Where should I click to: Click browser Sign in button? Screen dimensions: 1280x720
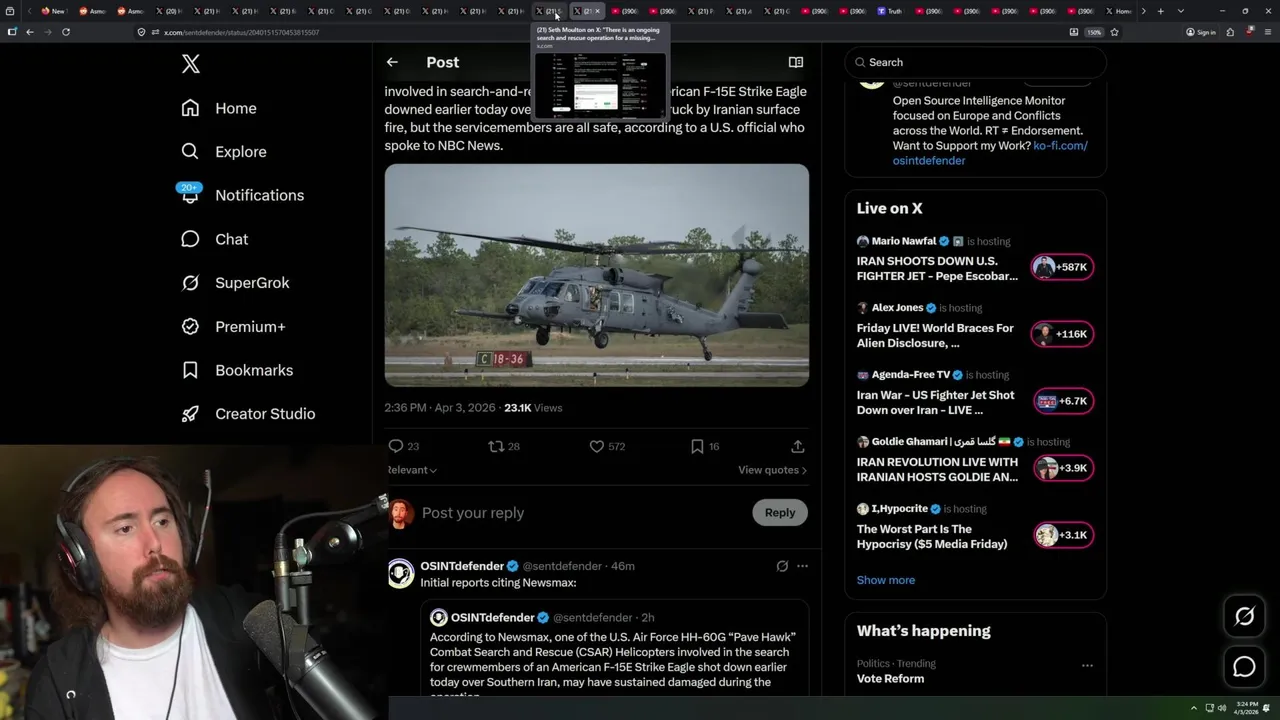coord(1201,32)
